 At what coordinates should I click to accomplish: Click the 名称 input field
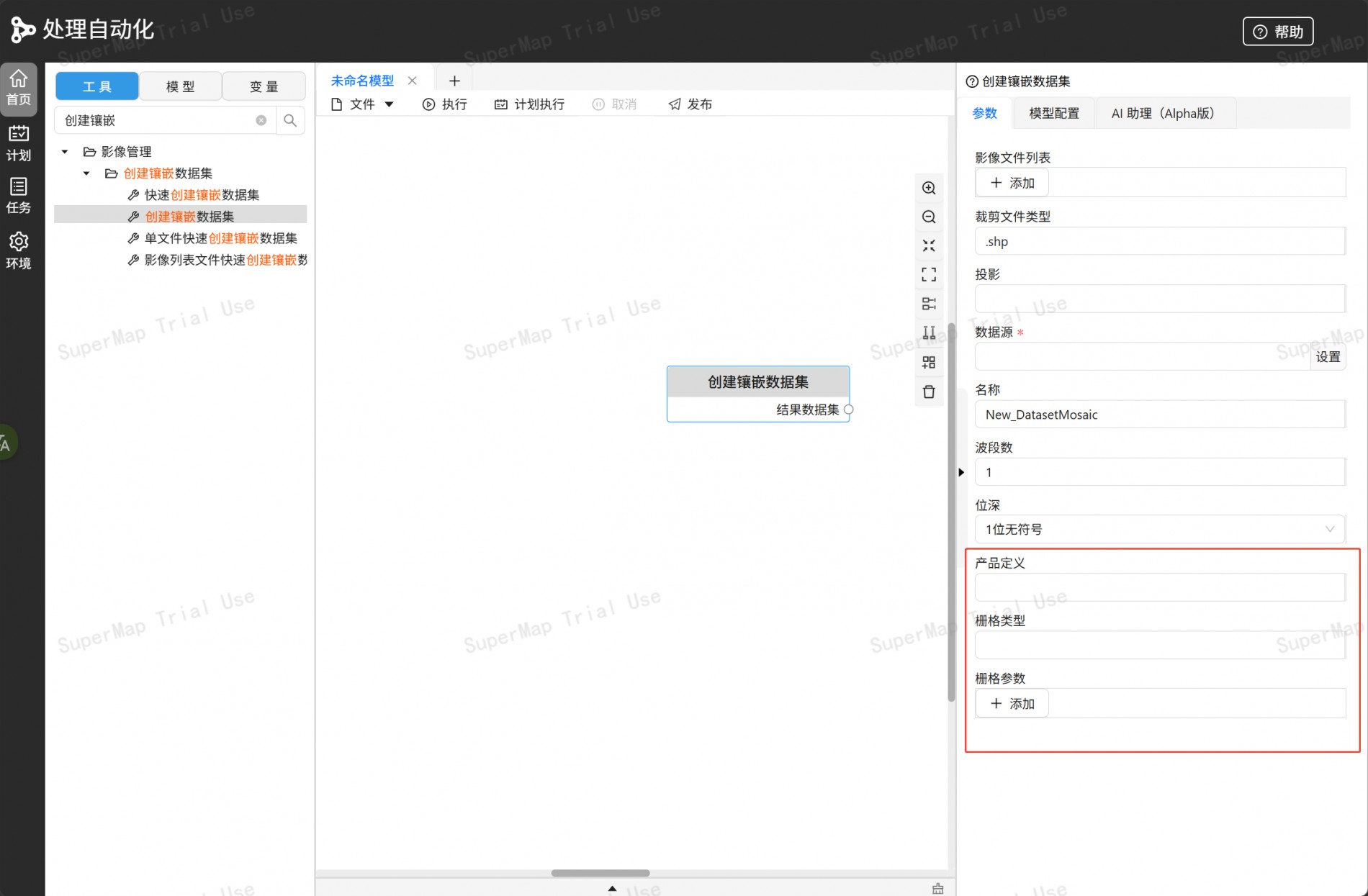tap(1160, 415)
